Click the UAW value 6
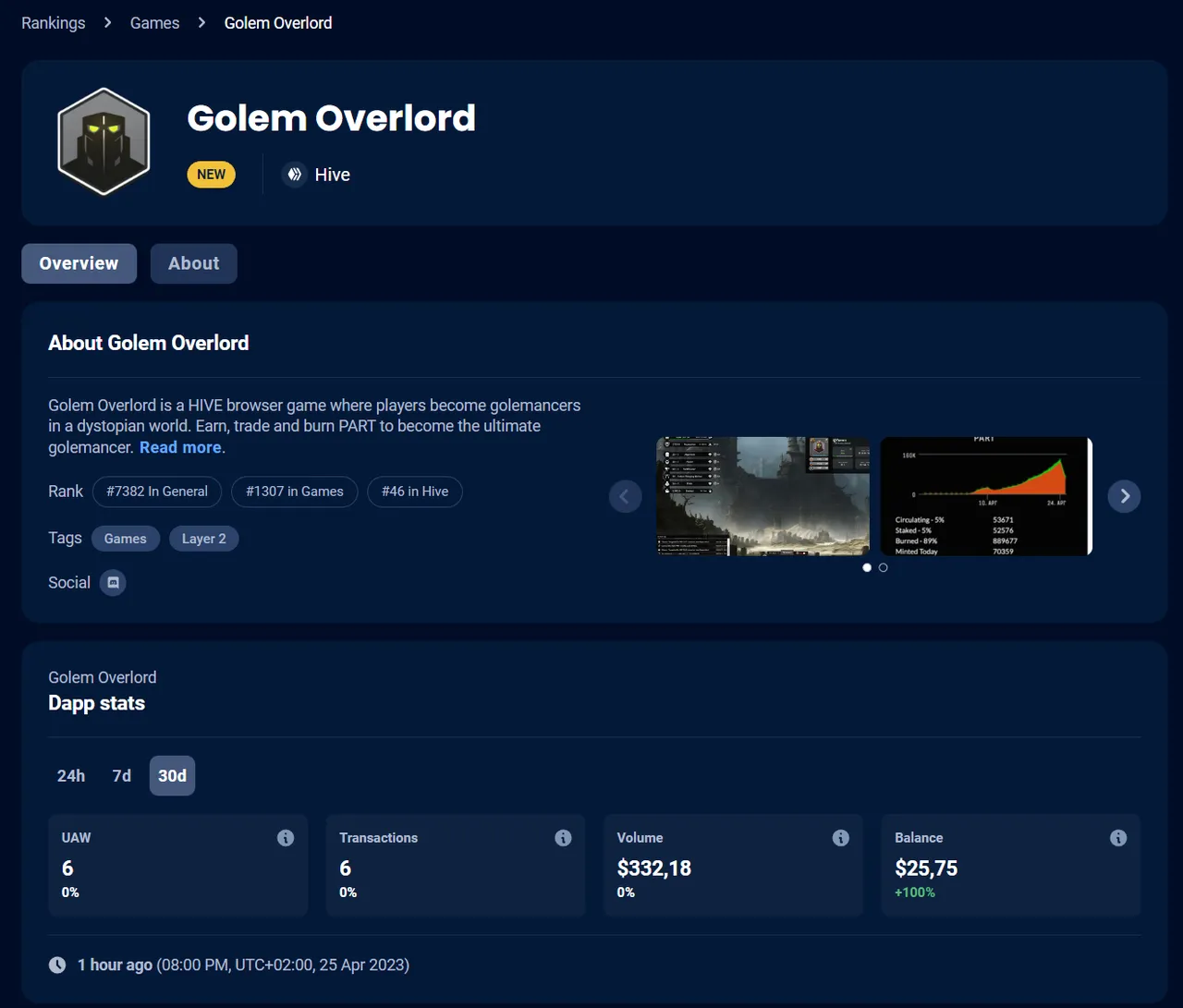The width and height of the screenshot is (1183, 1008). click(67, 868)
